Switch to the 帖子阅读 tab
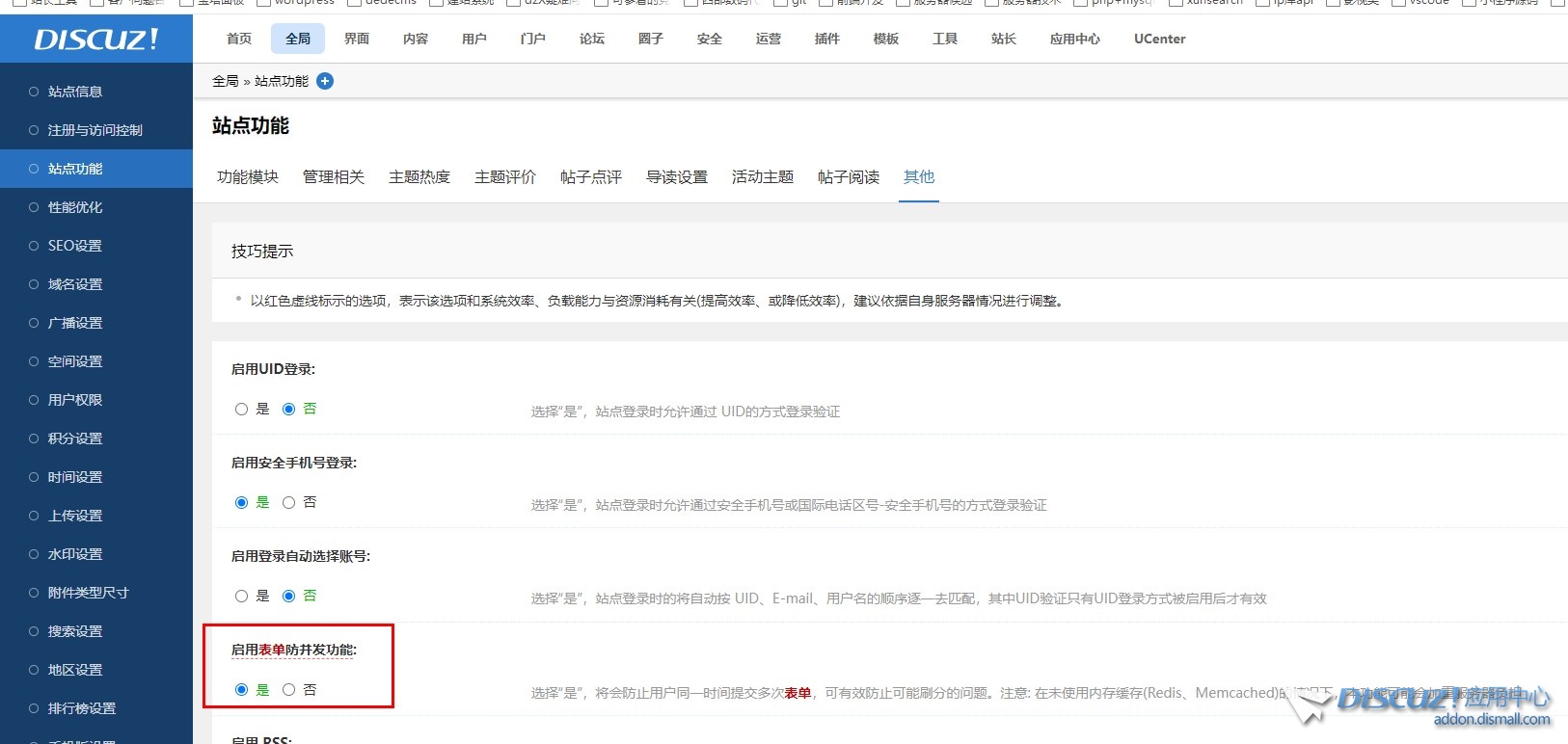The width and height of the screenshot is (1568, 744). coord(849,176)
